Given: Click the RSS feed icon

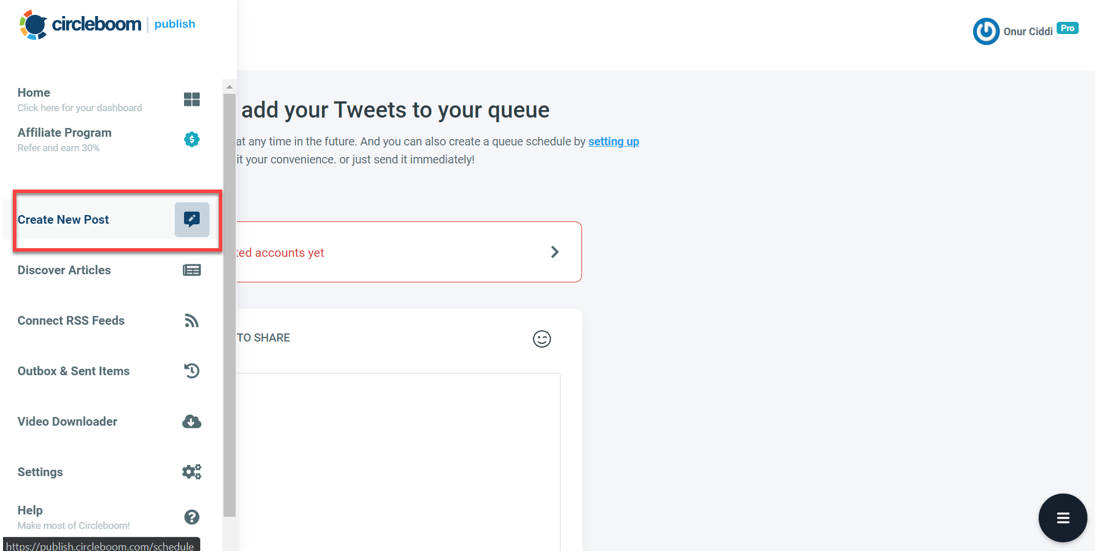Looking at the screenshot, I should [x=191, y=320].
